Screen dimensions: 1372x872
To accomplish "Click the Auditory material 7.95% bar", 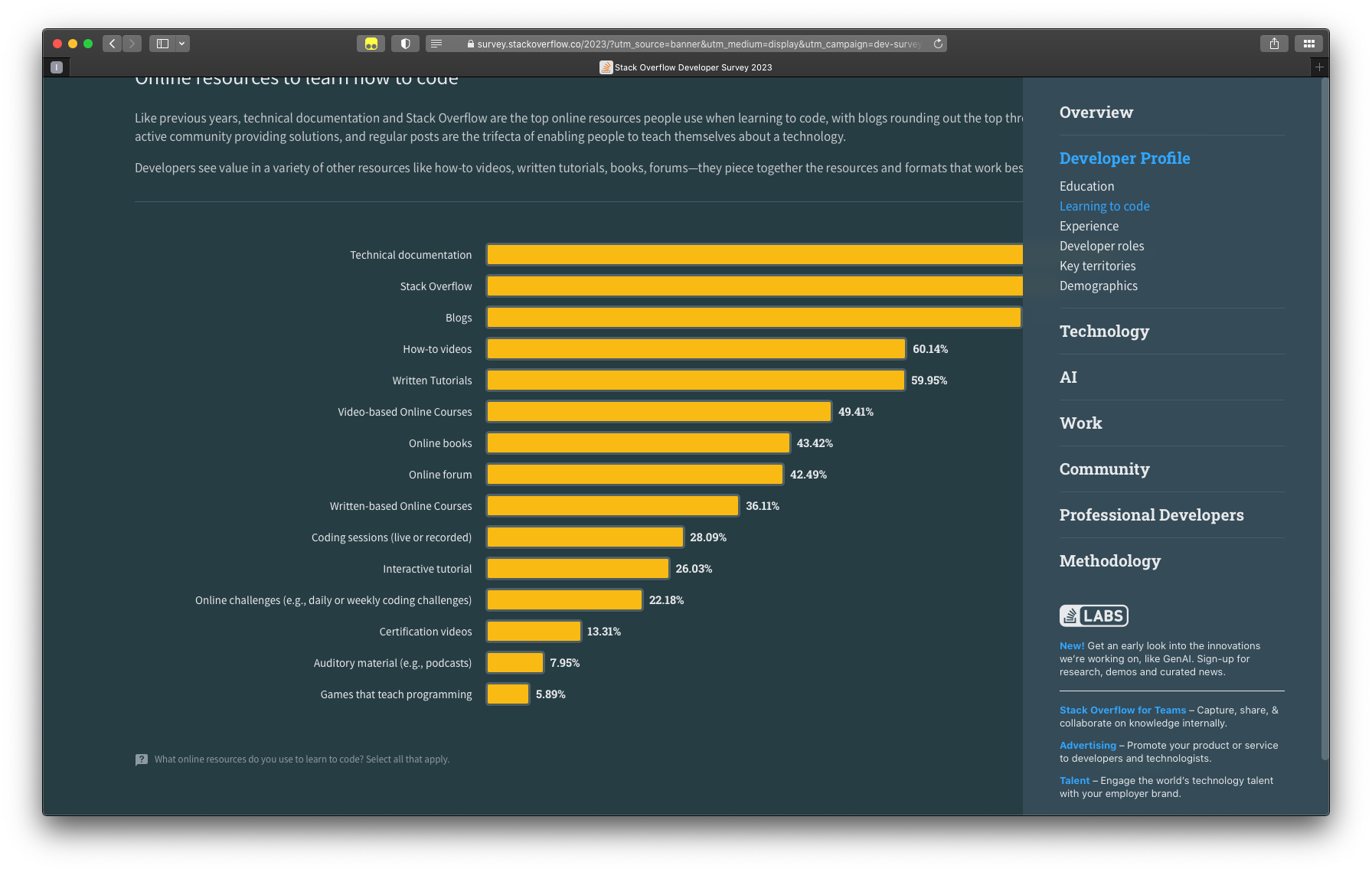I will (x=515, y=663).
